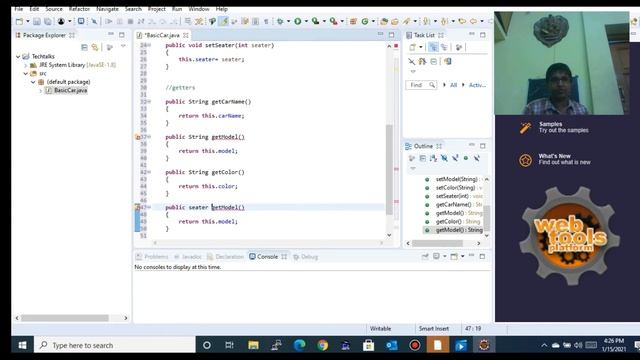This screenshot has width=640, height=360.
Task: Click the editor vertical scrollbar
Action: [x=389, y=169]
